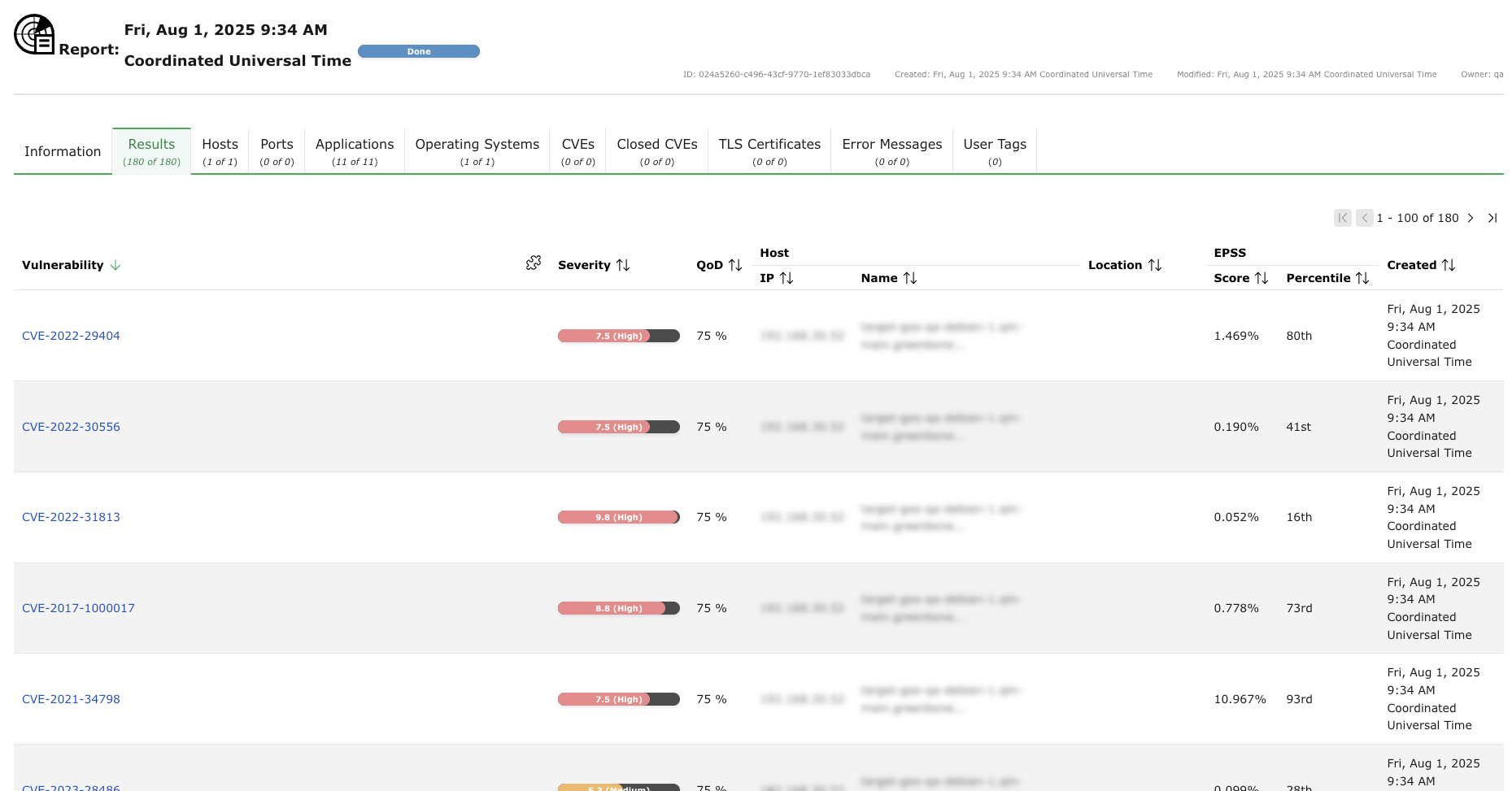The height and width of the screenshot is (791, 1512).
Task: Click the report icon in header
Action: pyautogui.click(x=34, y=34)
